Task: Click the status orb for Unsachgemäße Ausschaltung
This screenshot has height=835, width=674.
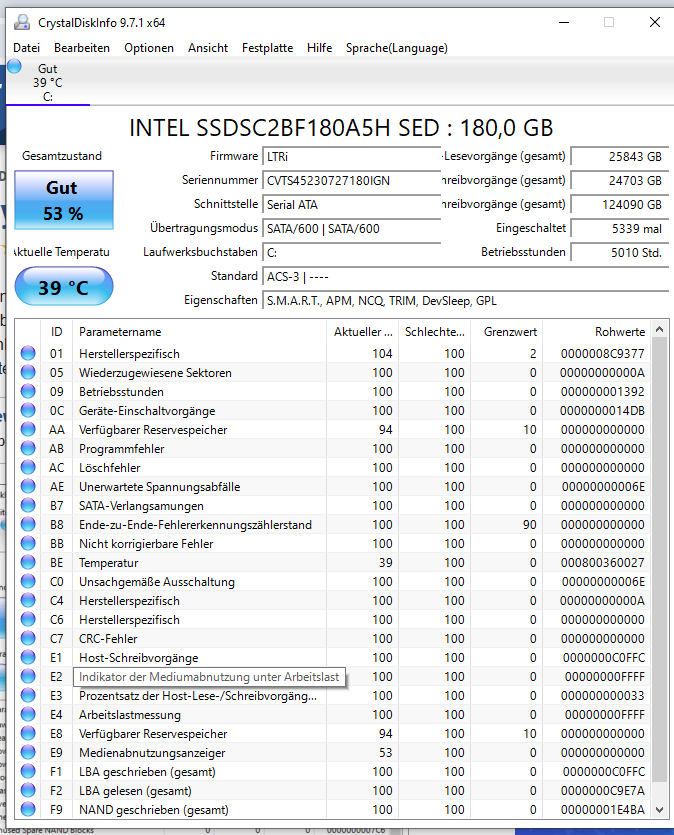Action: (x=28, y=581)
